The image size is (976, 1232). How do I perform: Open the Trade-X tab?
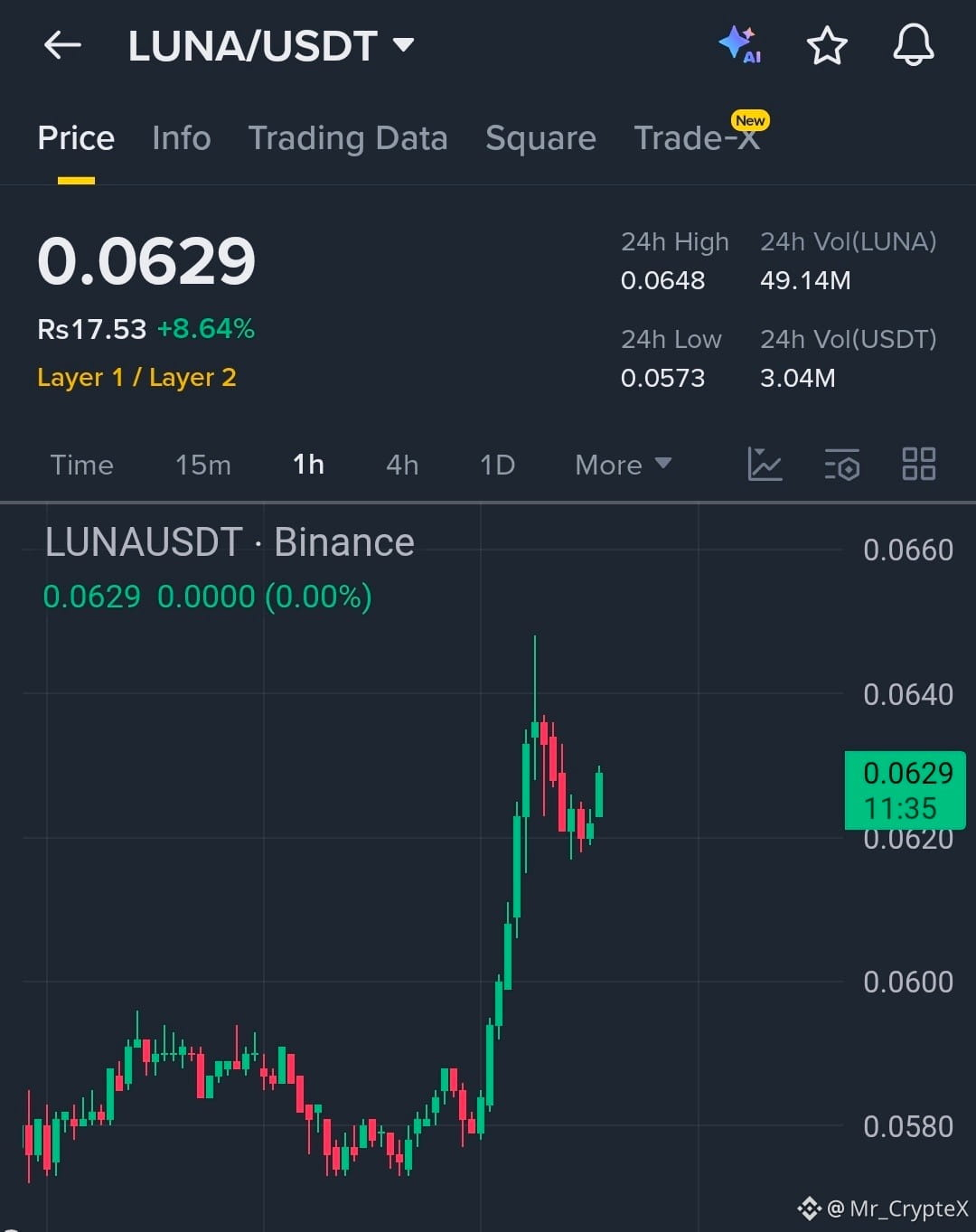tap(697, 138)
